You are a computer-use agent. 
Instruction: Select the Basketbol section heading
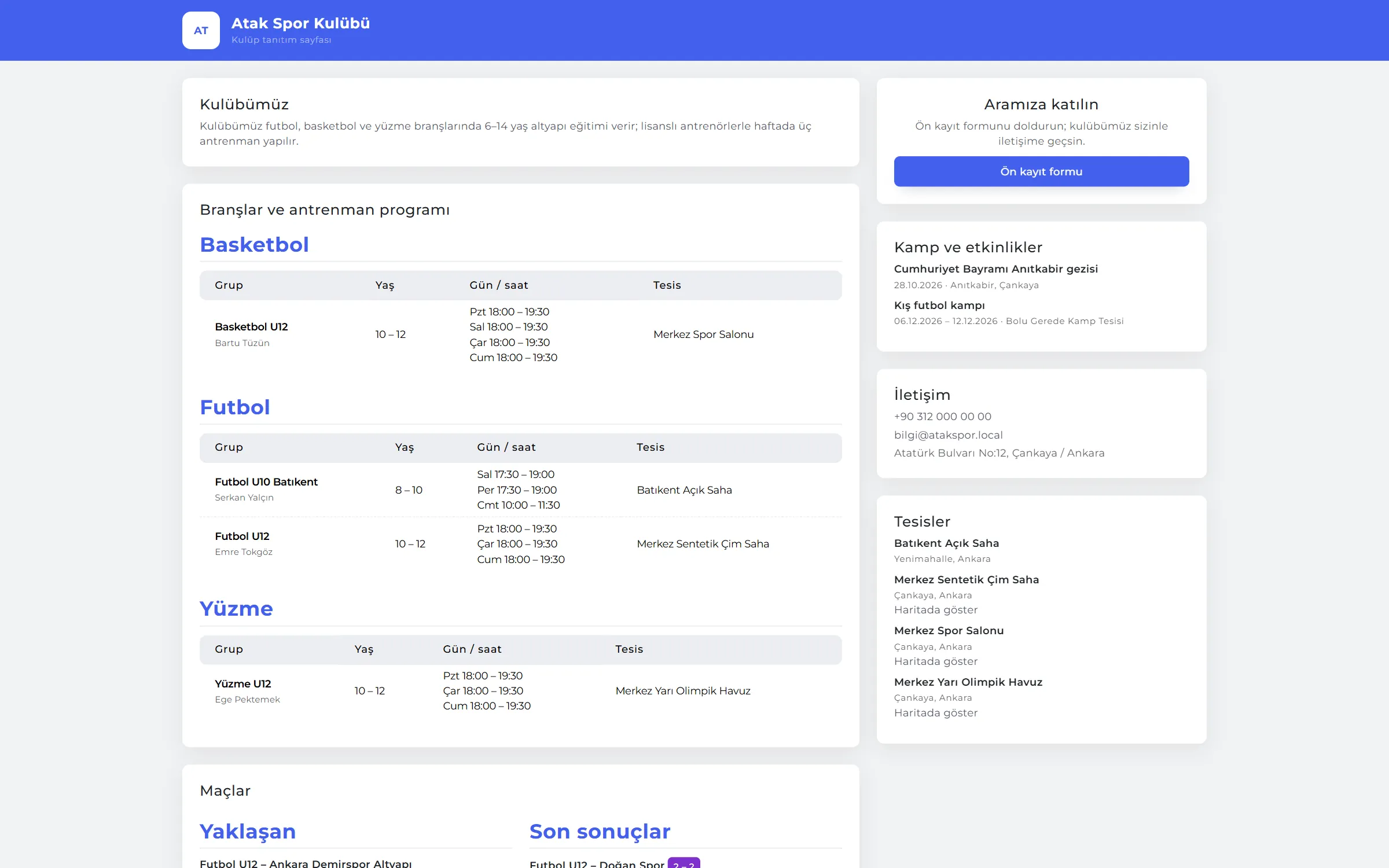tap(254, 245)
